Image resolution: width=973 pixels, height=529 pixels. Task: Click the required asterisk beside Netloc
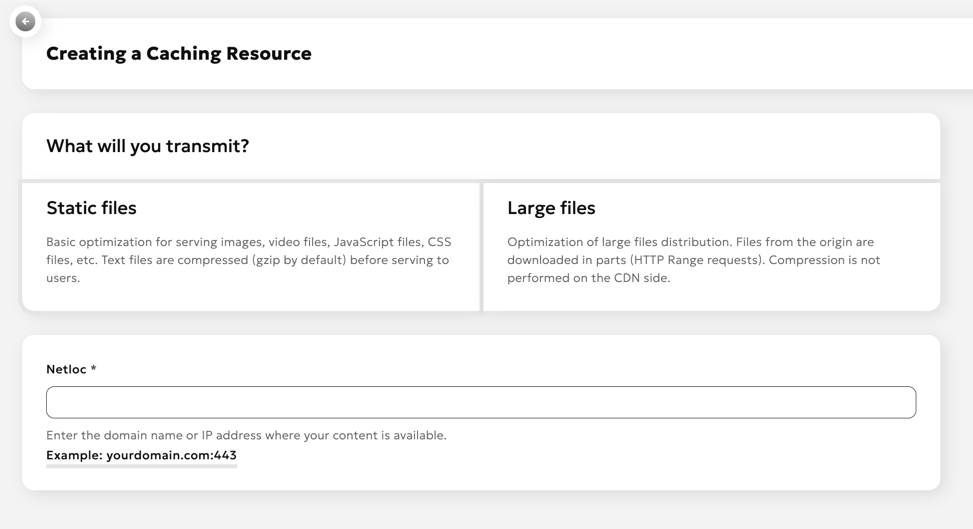click(94, 369)
